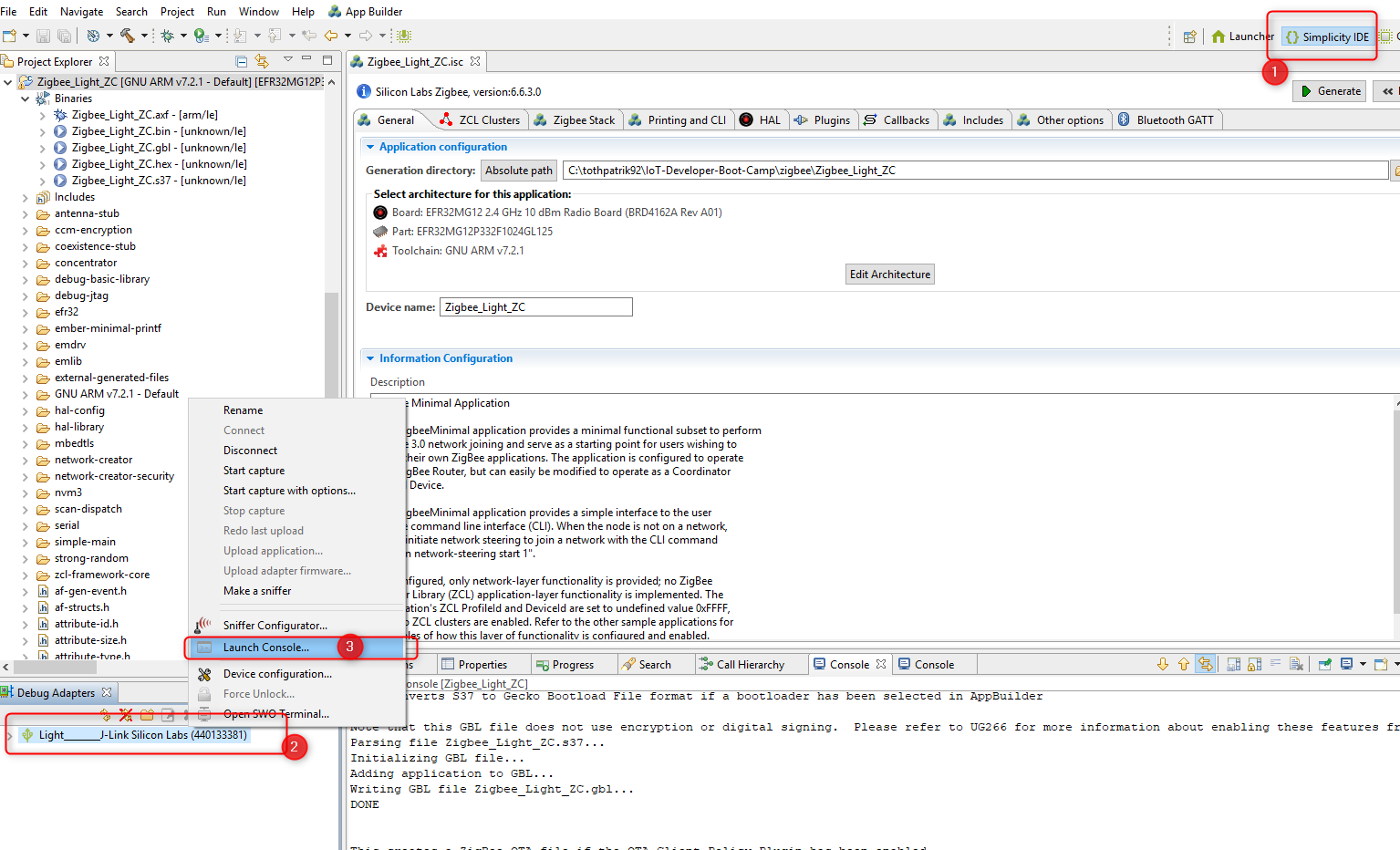Click the red X disconnect icon in Debug Adapters
Screen dimensions: 1400x850
click(x=126, y=715)
